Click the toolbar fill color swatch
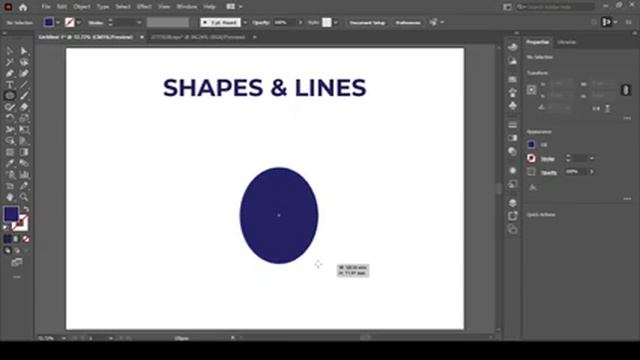640x360 pixels. pyautogui.click(x=11, y=214)
